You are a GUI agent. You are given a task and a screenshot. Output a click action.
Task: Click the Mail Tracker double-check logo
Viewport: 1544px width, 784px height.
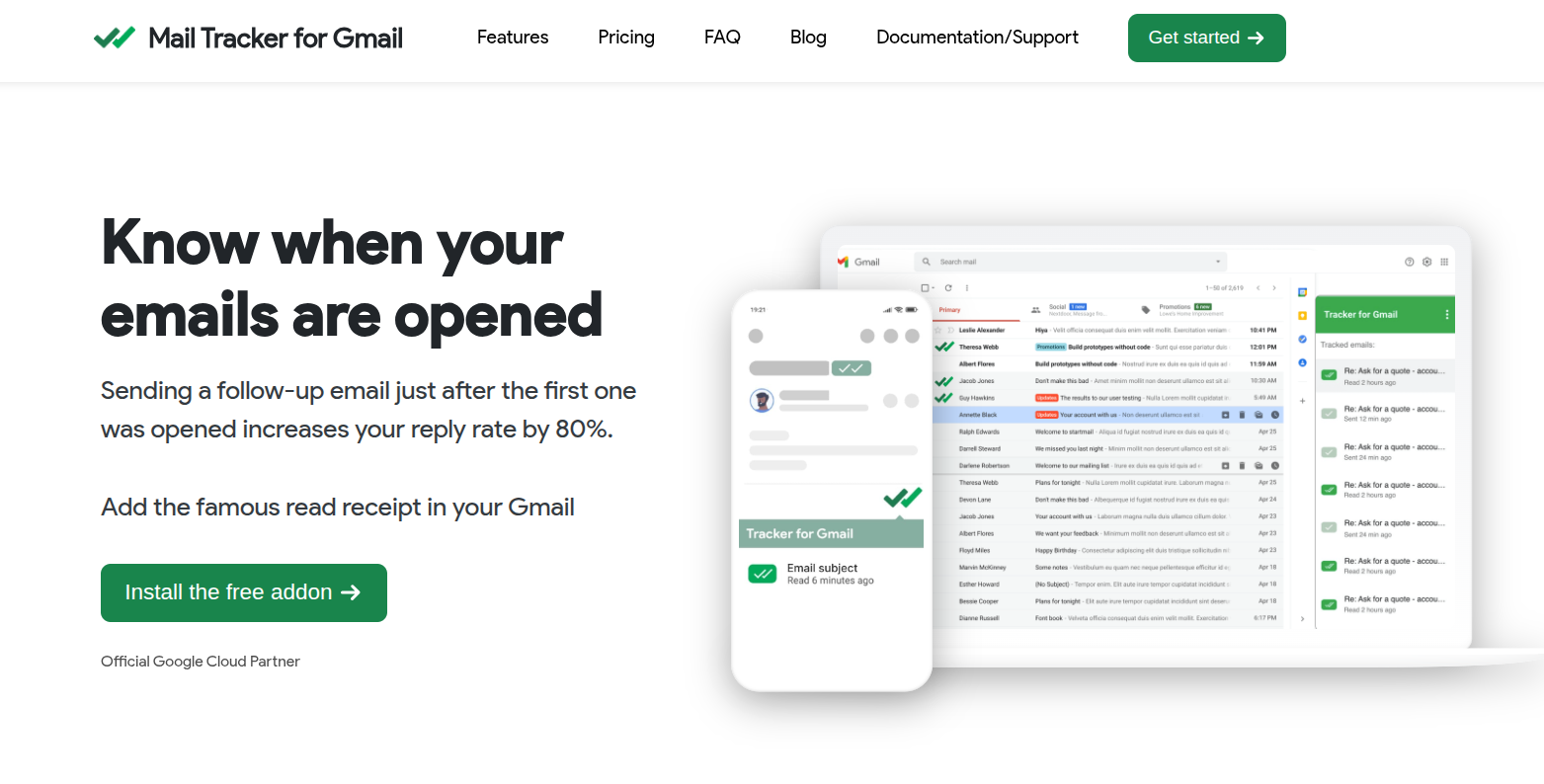[115, 39]
